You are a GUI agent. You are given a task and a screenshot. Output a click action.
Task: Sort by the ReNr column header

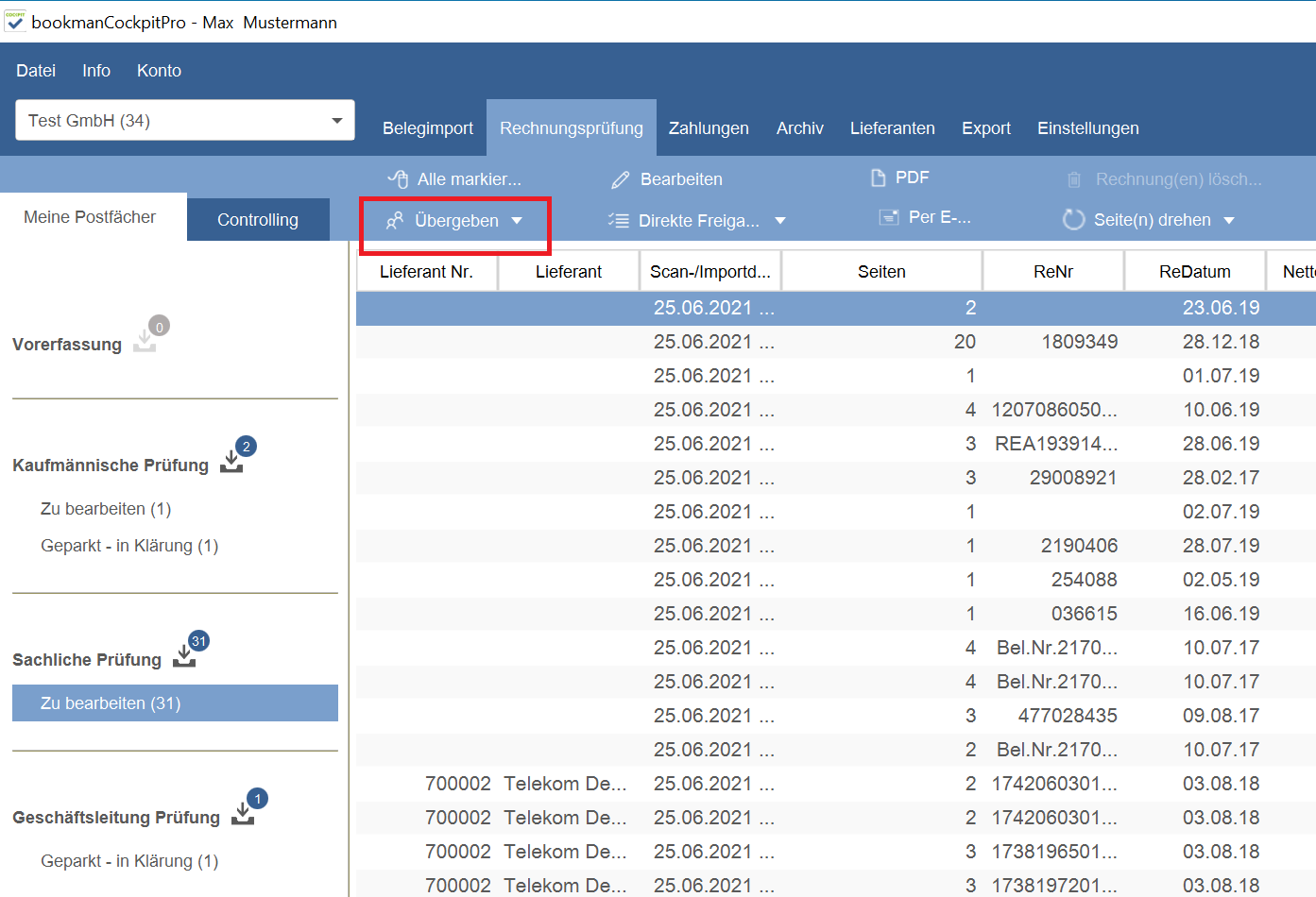(1053, 272)
